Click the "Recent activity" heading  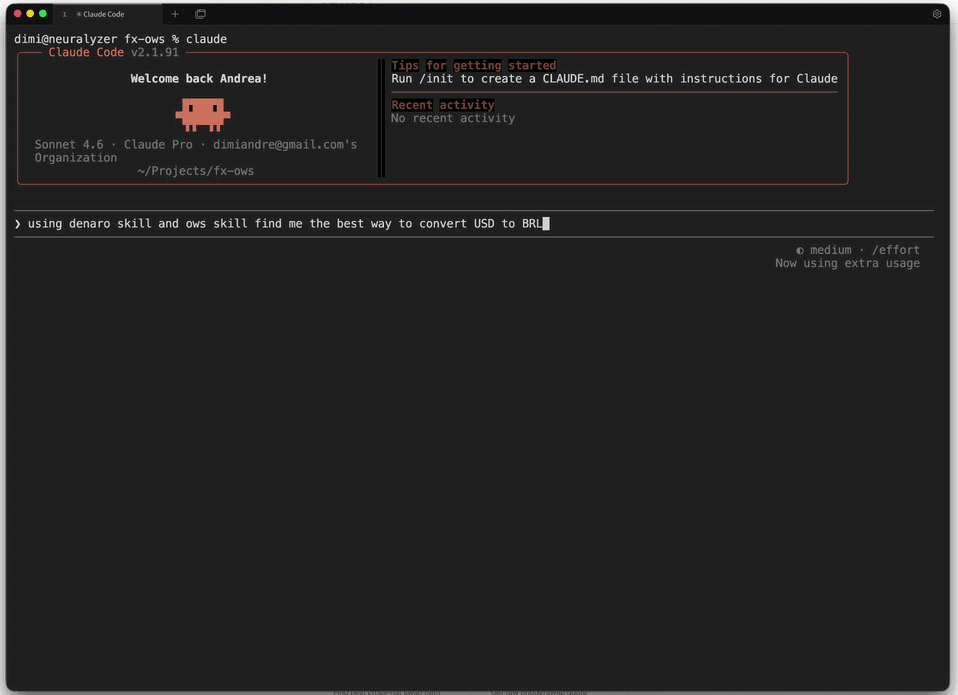[x=443, y=105]
